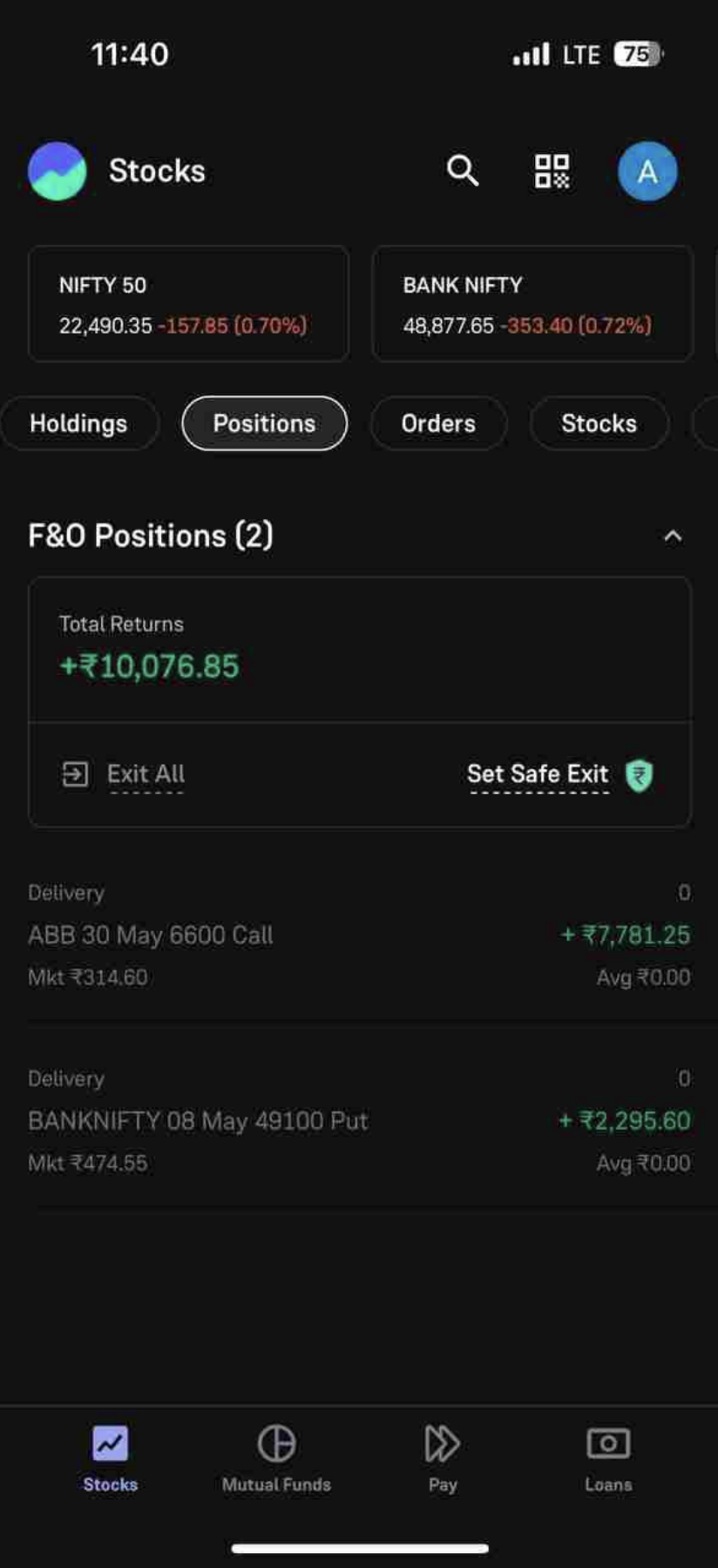Open ABB 30 May 6600 Call position
Image resolution: width=718 pixels, height=1568 pixels.
[x=359, y=935]
